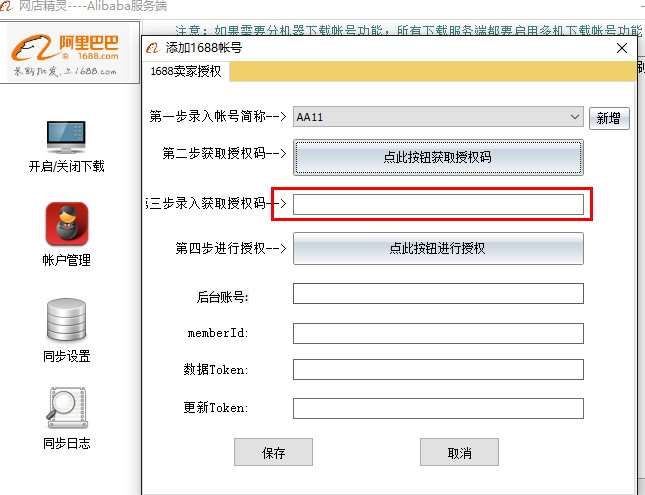Open the 同步日志 log viewer icon
645x495 pixels.
tap(66, 408)
